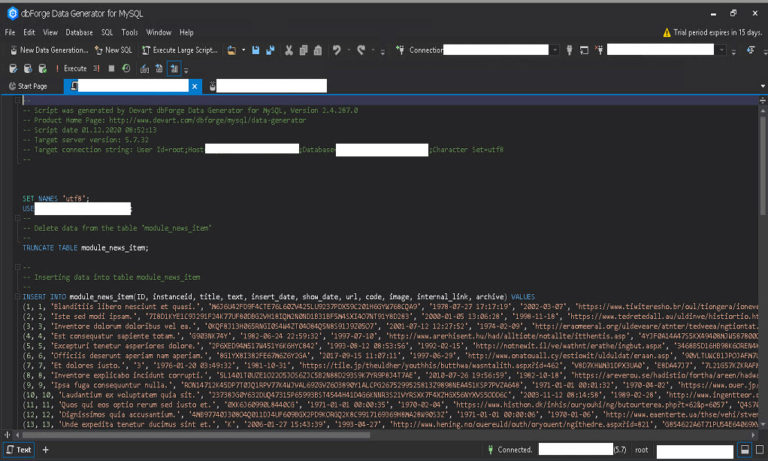Collapse the header comment block

coord(18,100)
